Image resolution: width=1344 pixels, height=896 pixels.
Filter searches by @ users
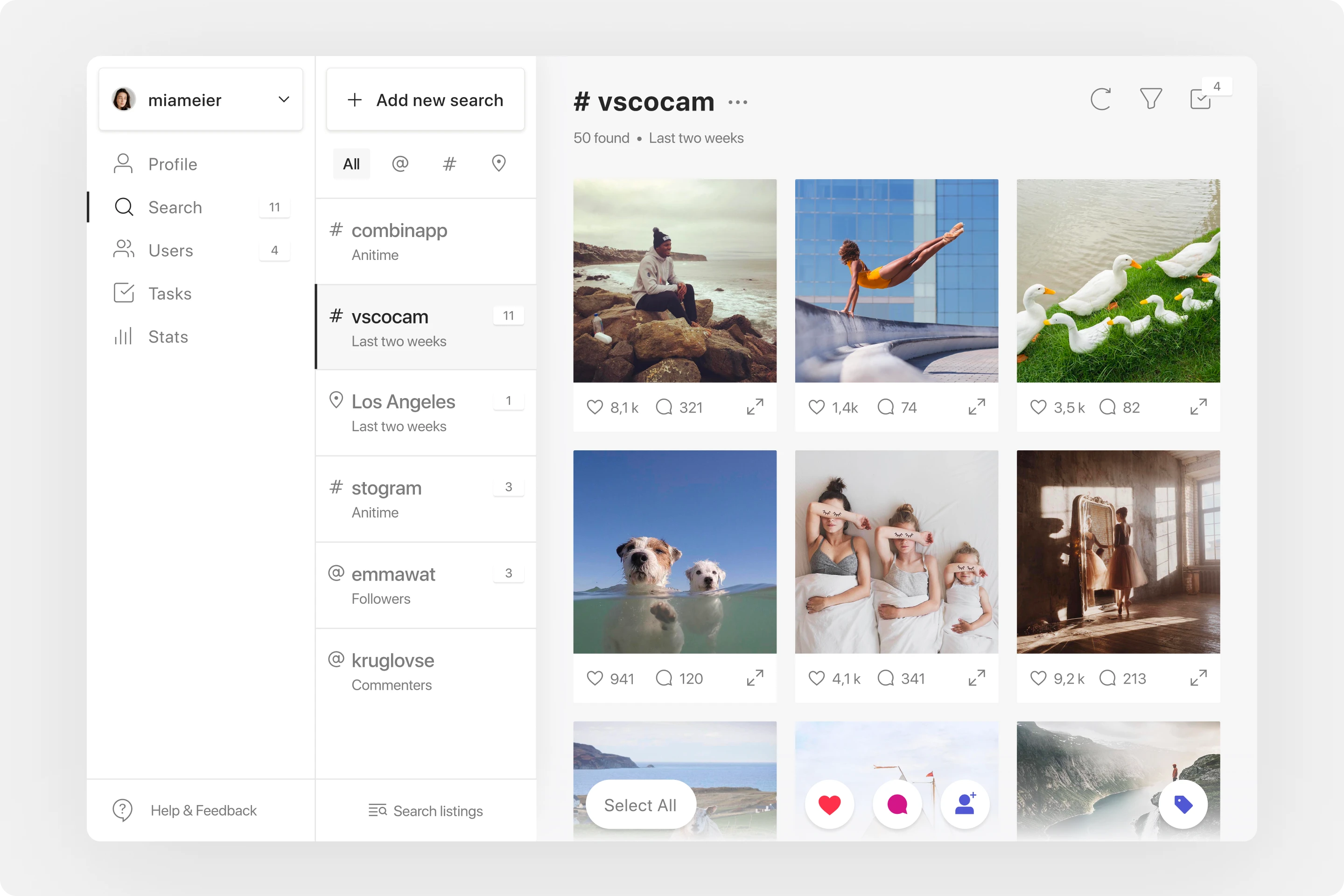(x=400, y=164)
